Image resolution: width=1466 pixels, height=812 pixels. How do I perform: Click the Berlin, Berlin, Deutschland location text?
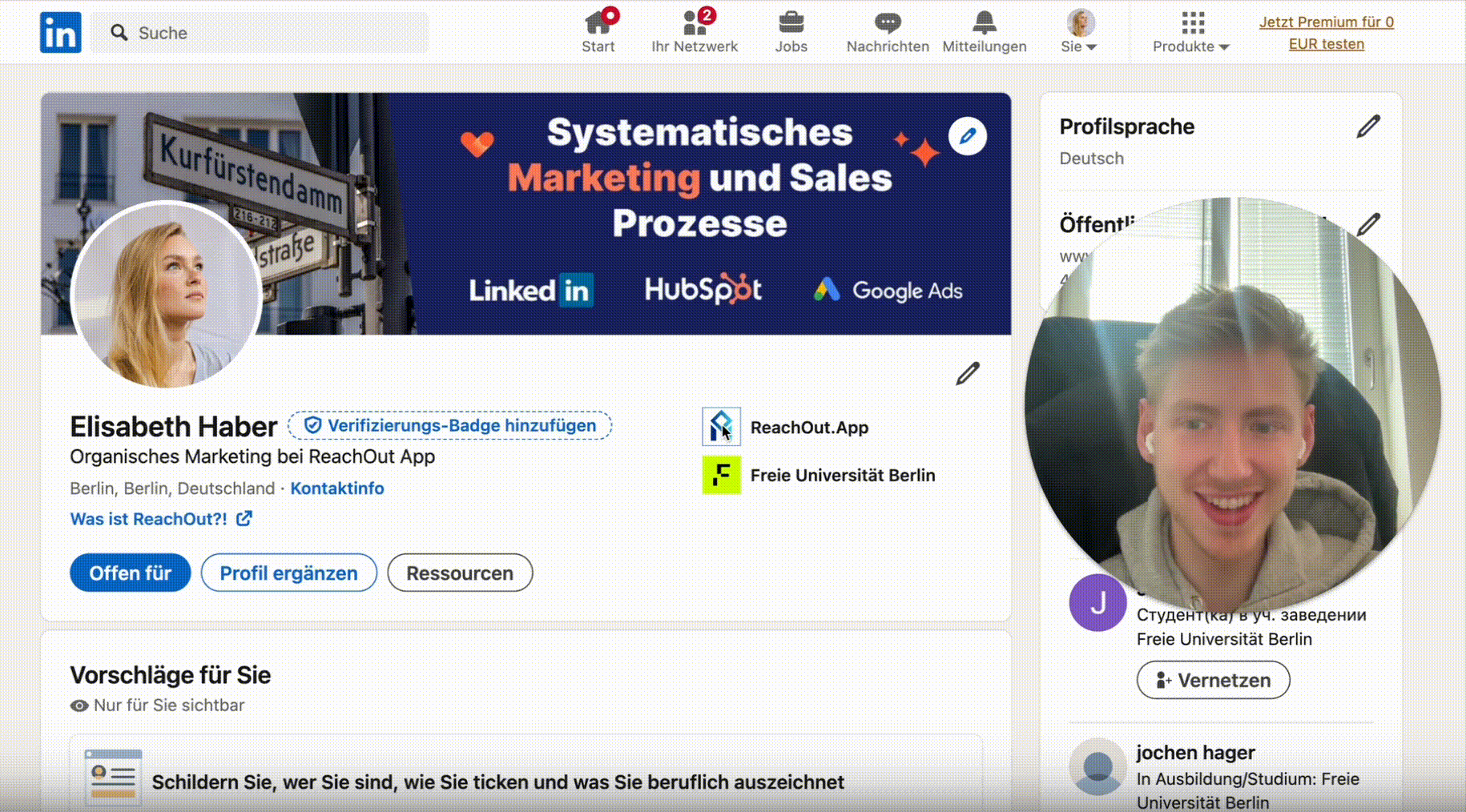click(172, 488)
